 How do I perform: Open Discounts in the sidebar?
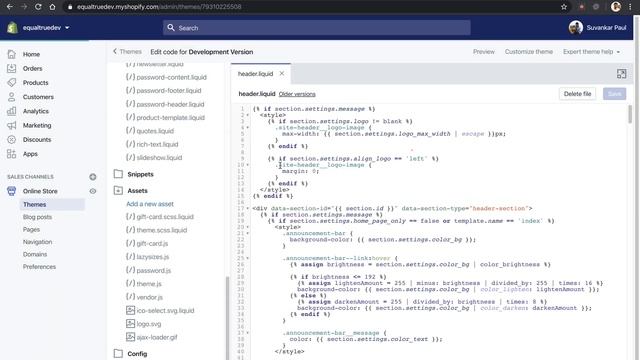pos(37,140)
